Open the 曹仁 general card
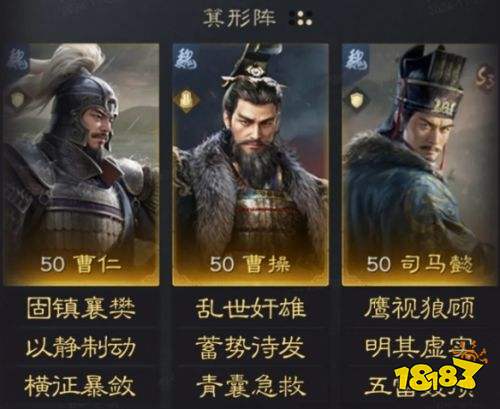500x409 pixels. click(x=81, y=164)
